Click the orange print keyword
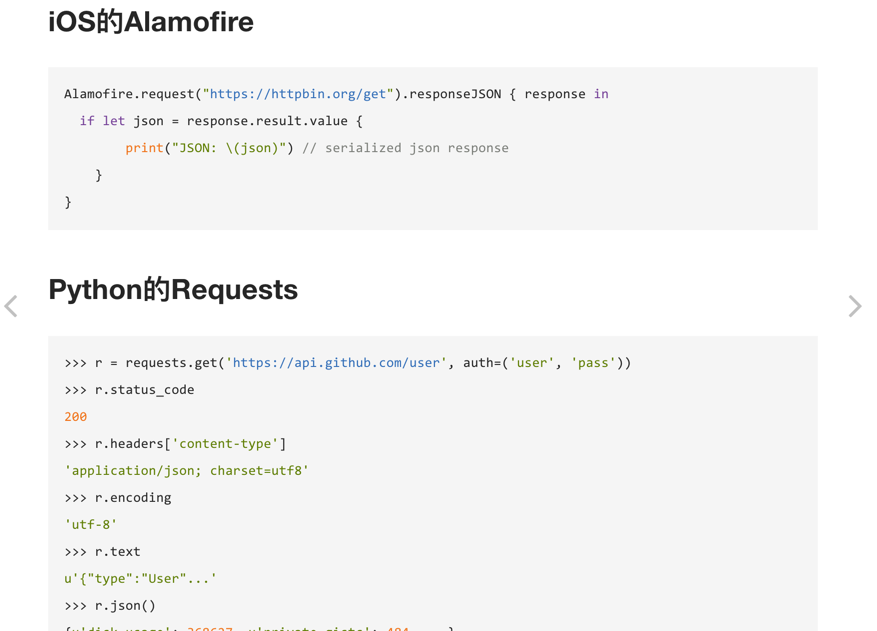The width and height of the screenshot is (877, 631). pyautogui.click(x=144, y=148)
